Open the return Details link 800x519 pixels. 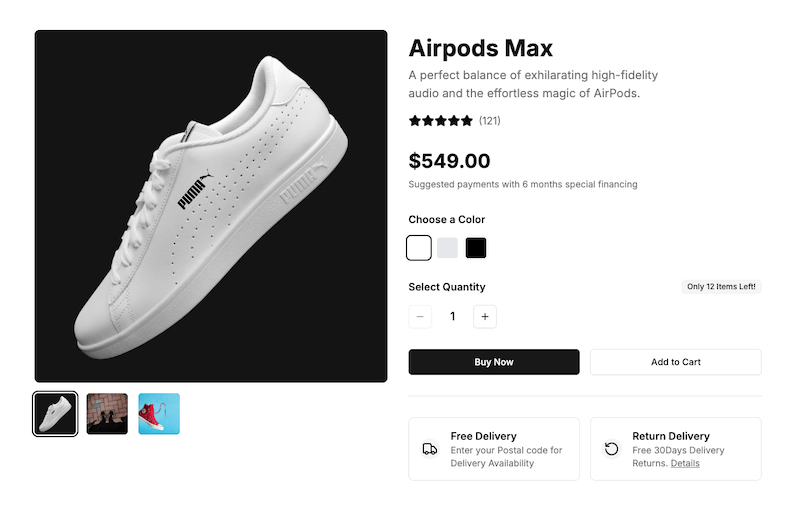pyautogui.click(x=685, y=463)
